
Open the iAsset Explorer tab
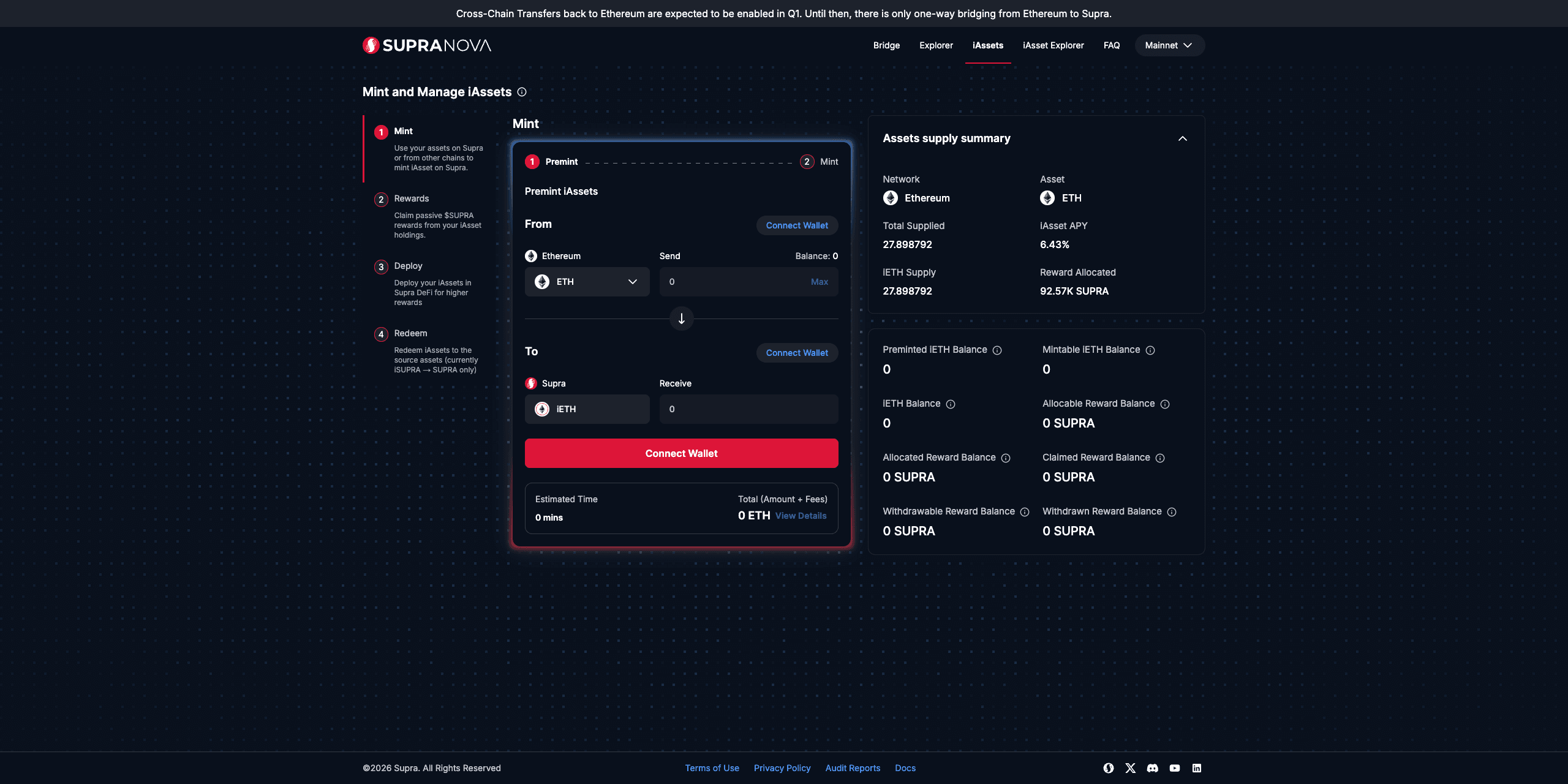[1053, 45]
